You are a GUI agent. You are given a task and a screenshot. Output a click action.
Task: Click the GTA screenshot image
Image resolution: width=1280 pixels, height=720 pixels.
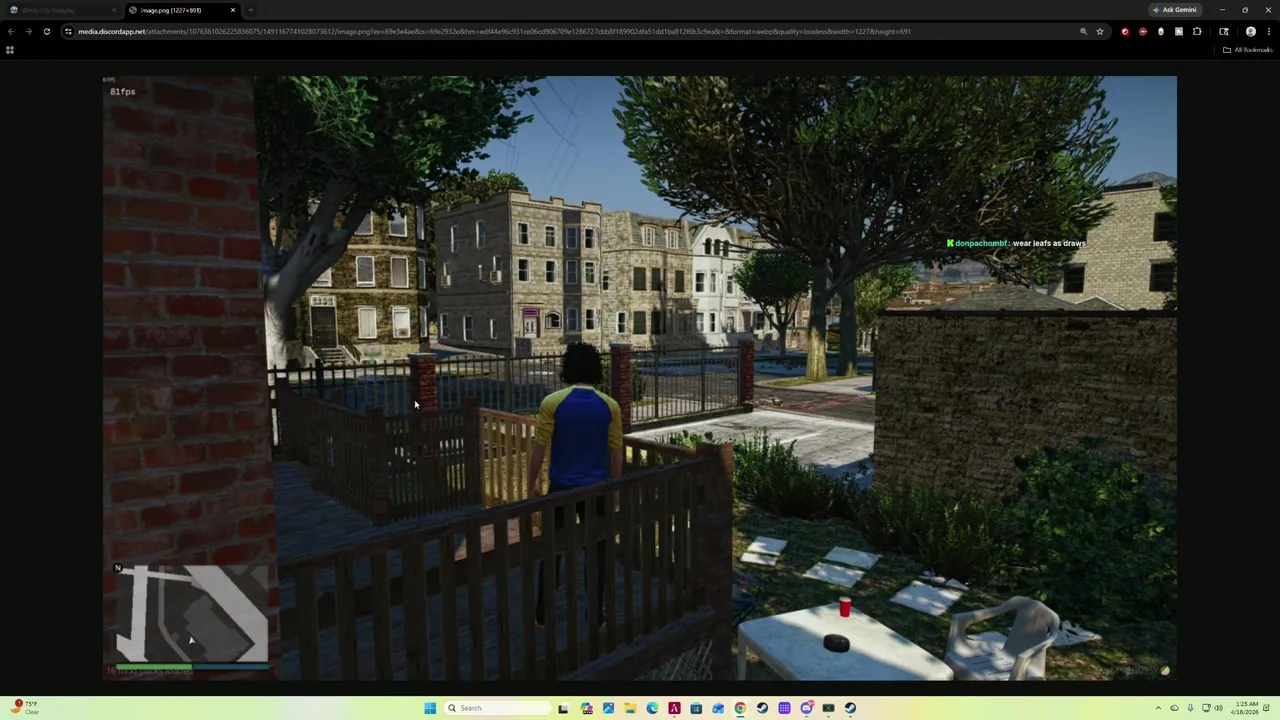pos(640,378)
